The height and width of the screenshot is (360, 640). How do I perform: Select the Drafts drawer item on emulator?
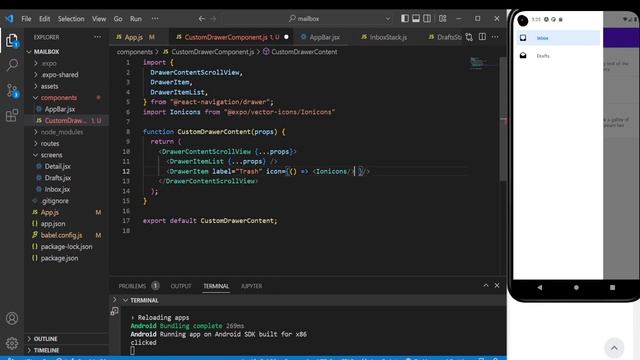[558, 56]
